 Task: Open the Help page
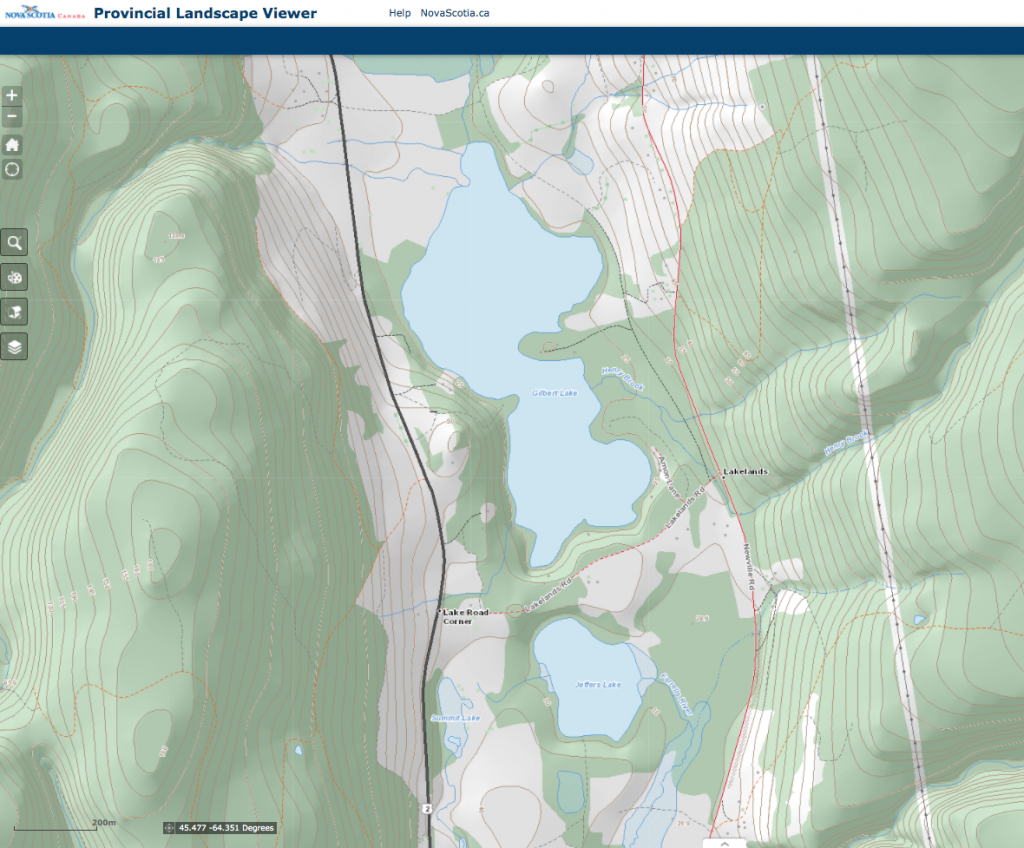(x=400, y=14)
